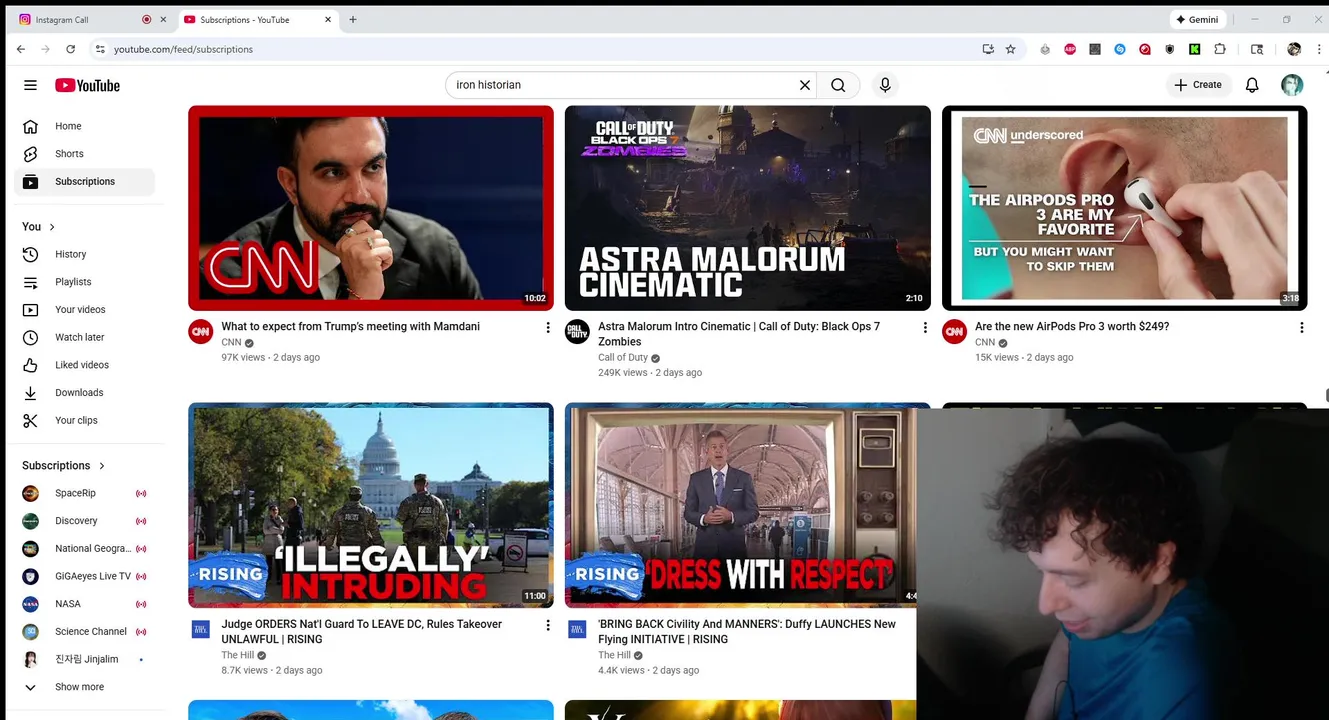Open the account avatar menu
The width and height of the screenshot is (1329, 720).
coord(1292,86)
